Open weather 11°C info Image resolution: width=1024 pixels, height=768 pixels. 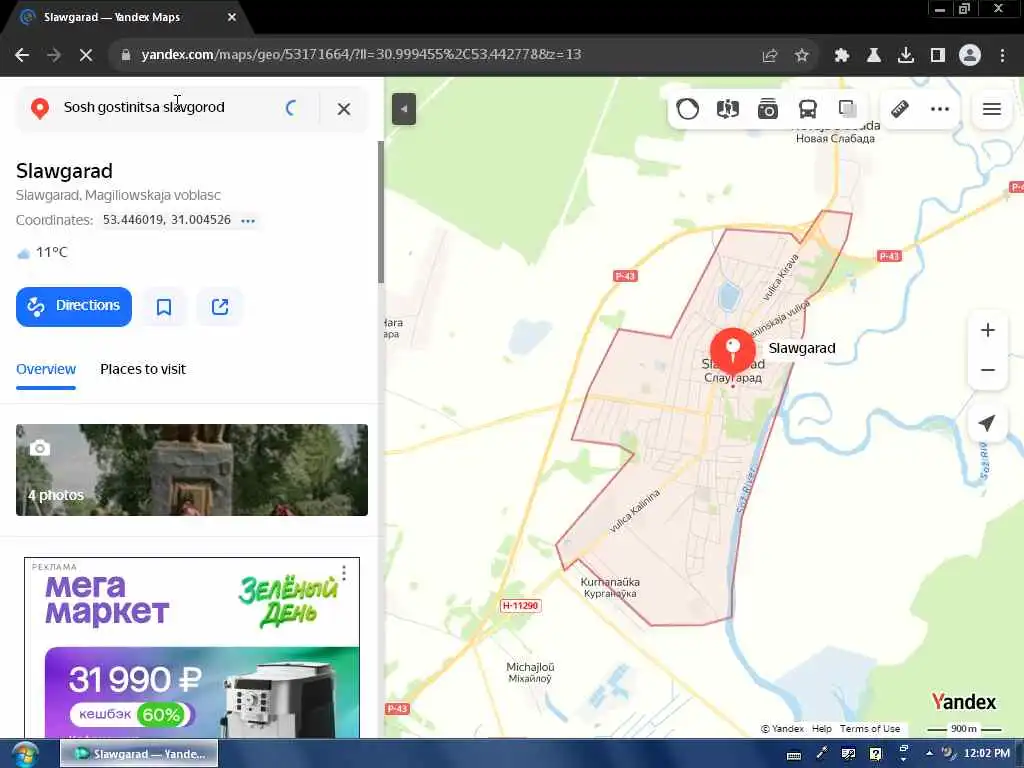pos(42,253)
